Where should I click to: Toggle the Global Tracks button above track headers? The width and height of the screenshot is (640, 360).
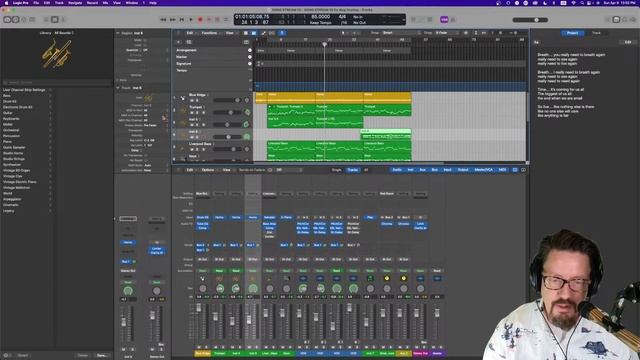click(246, 42)
